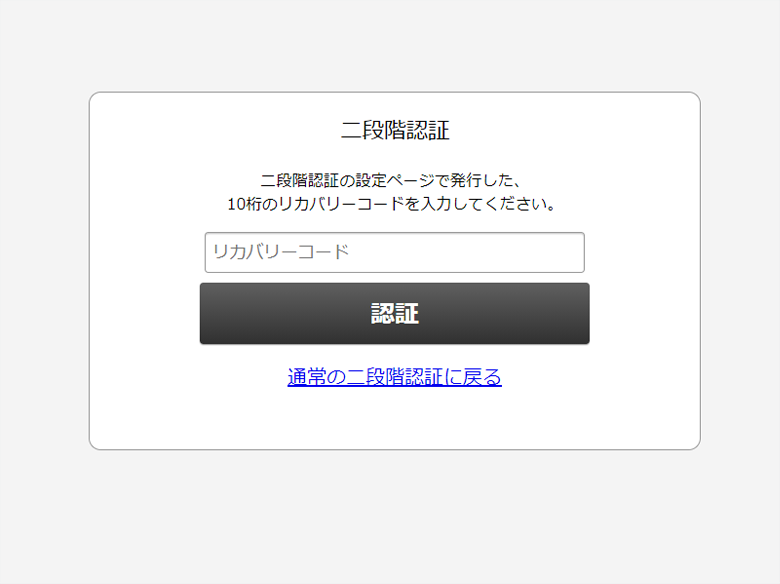Activate the authenticate button under the field
Screen dimensions: 780x584
point(394,313)
